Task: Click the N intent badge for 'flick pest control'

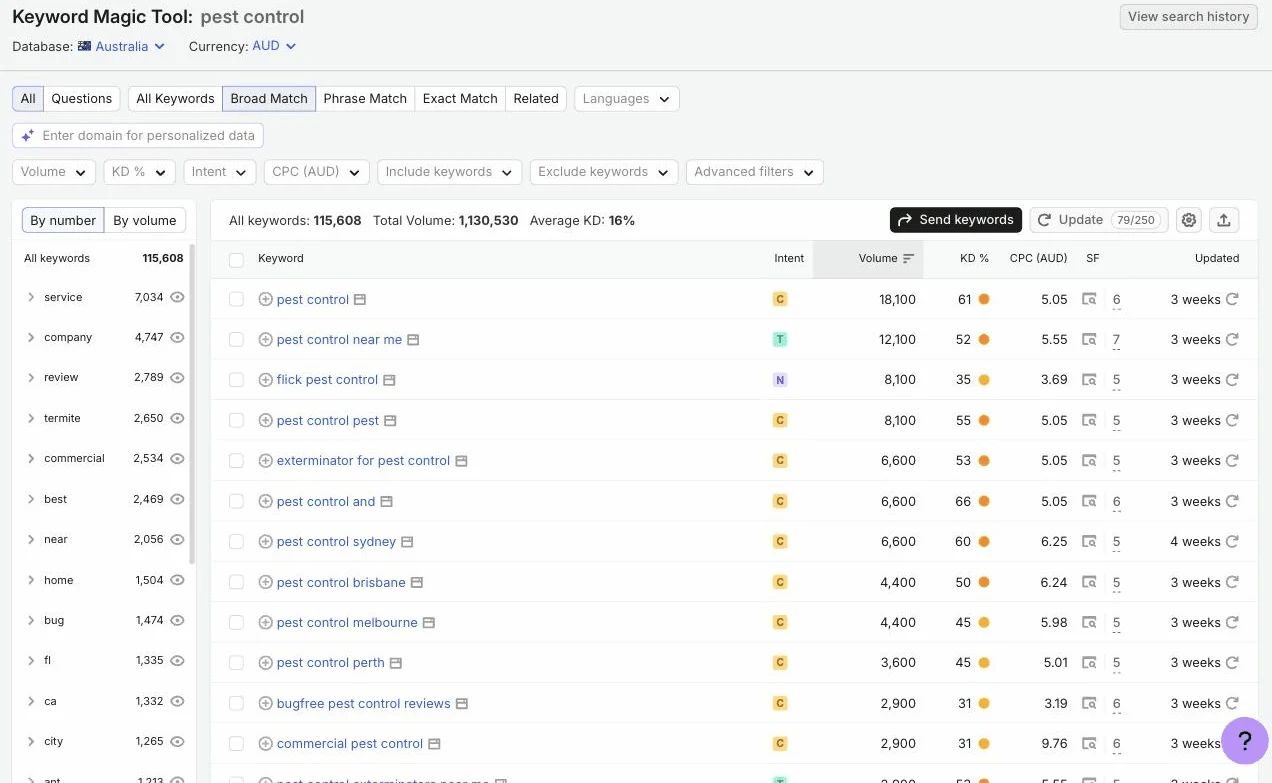Action: tap(780, 380)
